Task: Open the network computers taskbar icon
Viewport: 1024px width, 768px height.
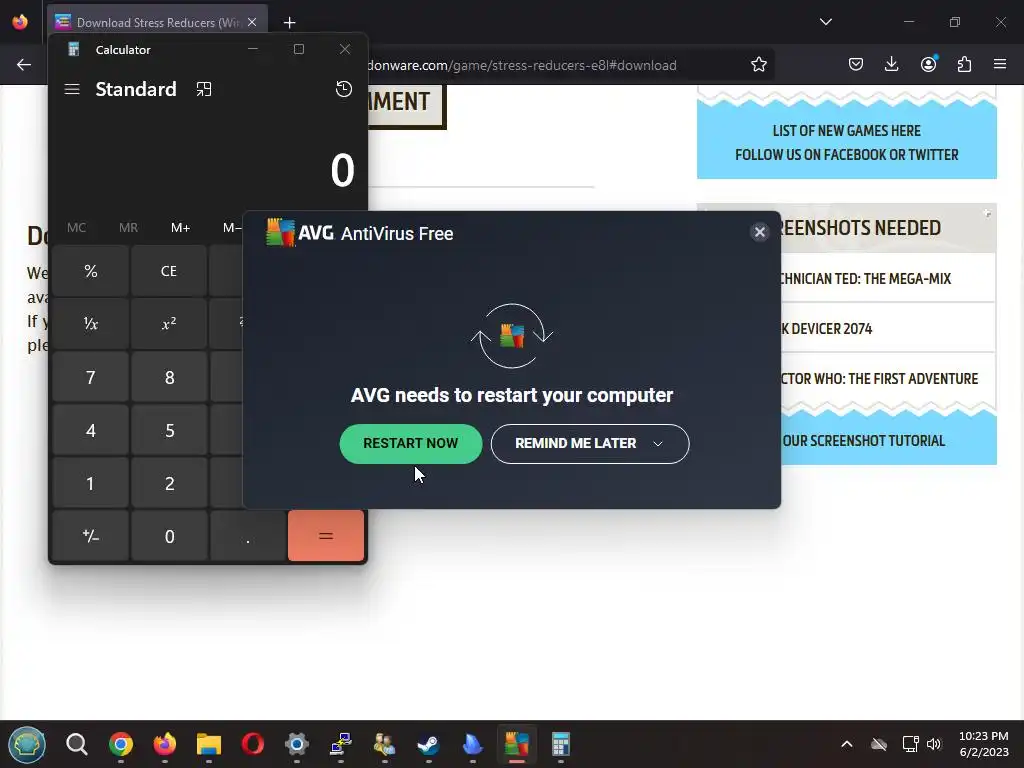Action: pos(341,744)
